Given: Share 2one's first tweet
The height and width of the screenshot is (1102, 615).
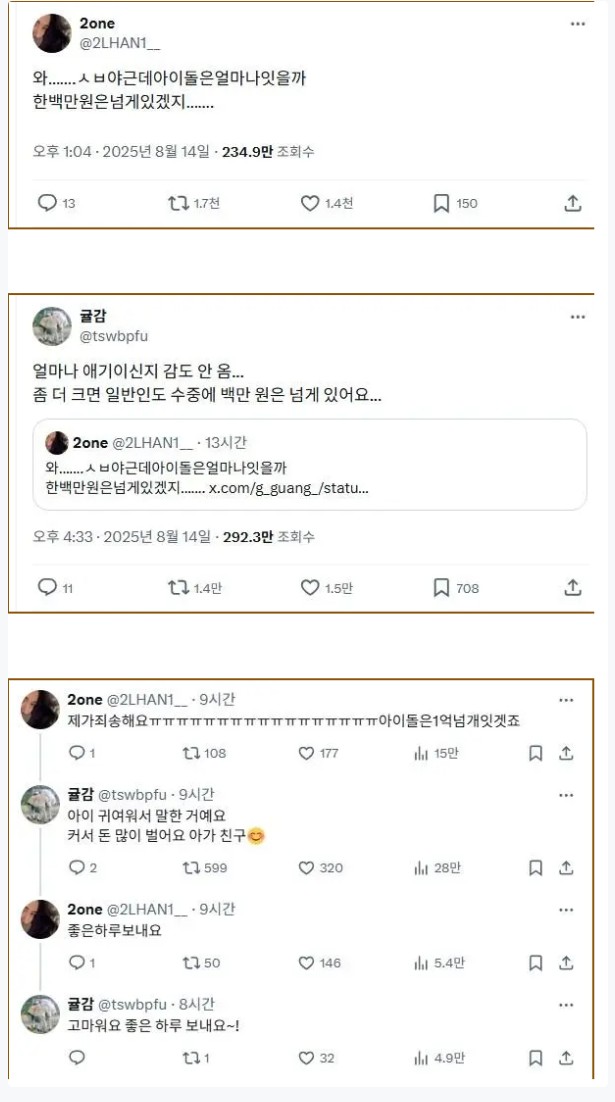Looking at the screenshot, I should pos(573,203).
